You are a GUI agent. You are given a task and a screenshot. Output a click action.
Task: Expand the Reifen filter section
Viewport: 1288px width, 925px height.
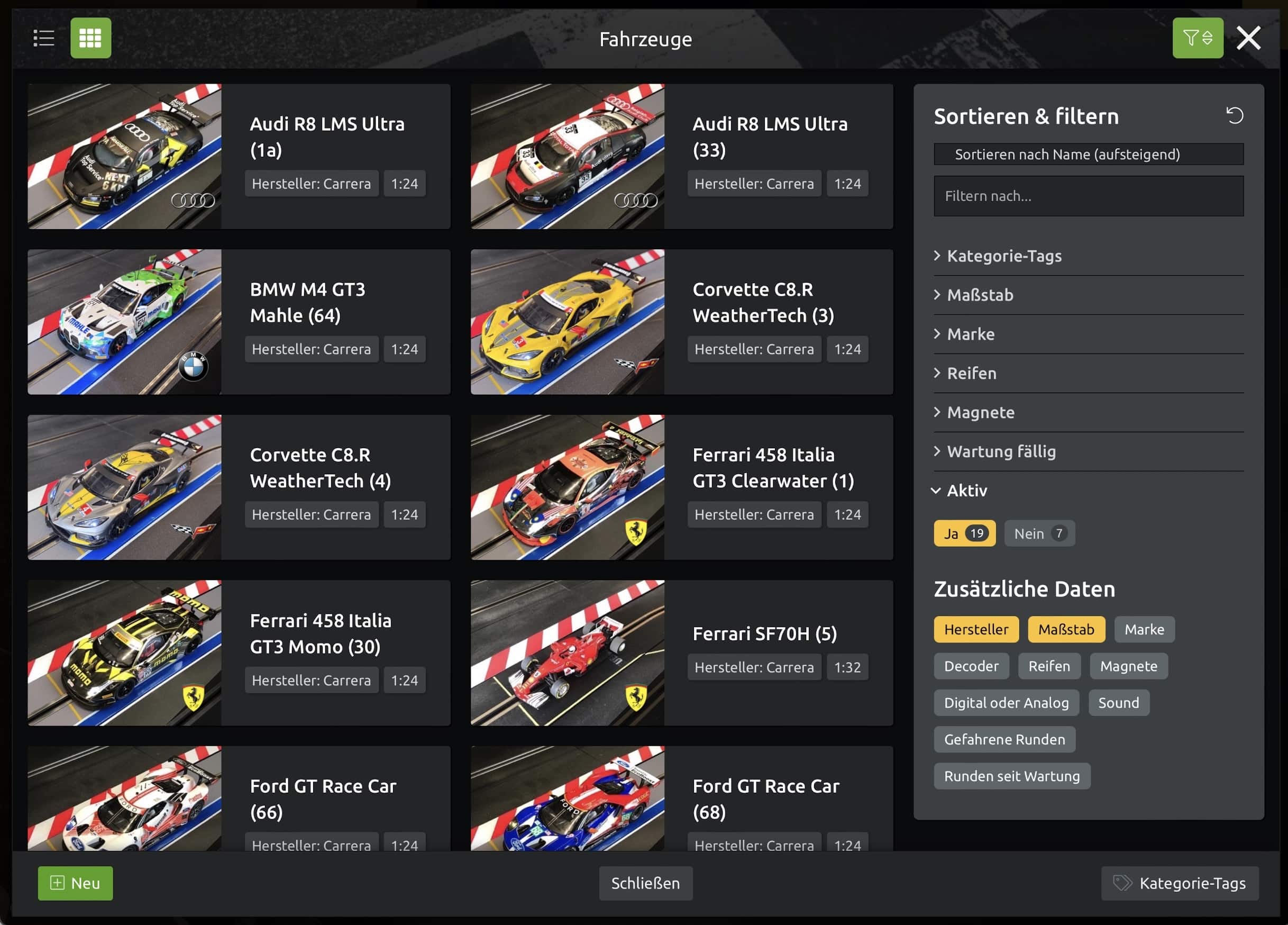click(1088, 373)
